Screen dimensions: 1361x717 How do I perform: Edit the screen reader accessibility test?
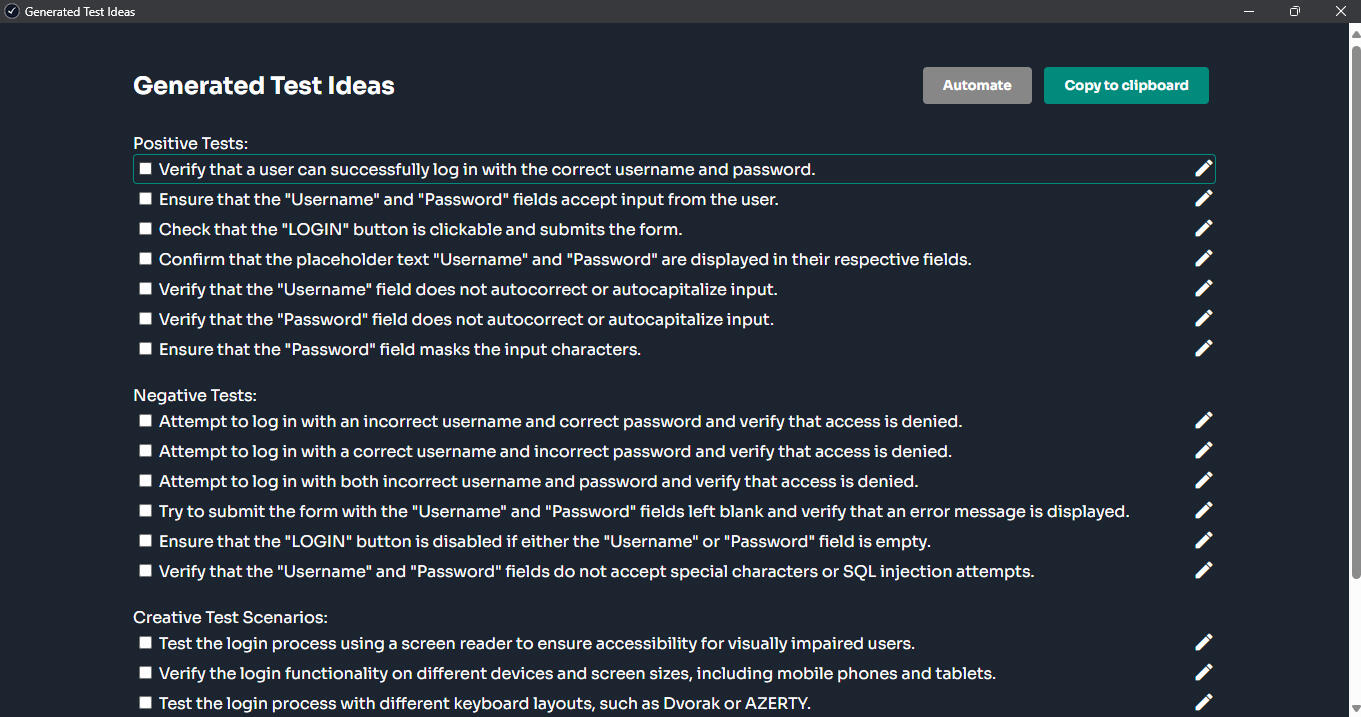1204,643
